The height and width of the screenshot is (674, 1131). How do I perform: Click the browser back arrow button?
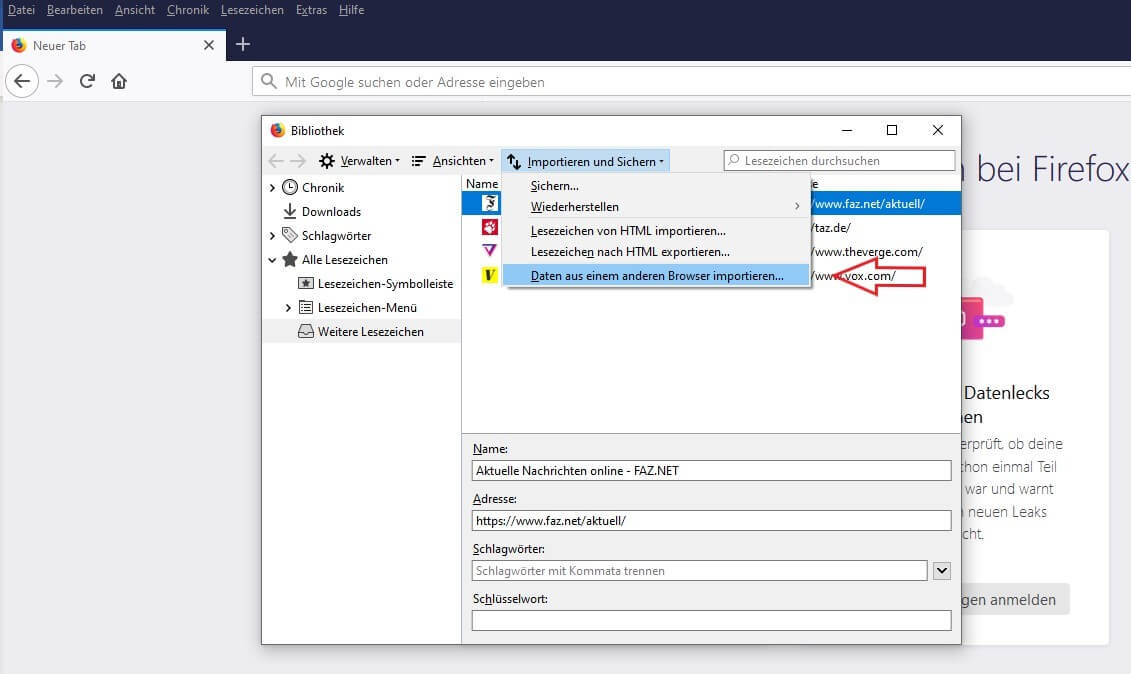[22, 81]
